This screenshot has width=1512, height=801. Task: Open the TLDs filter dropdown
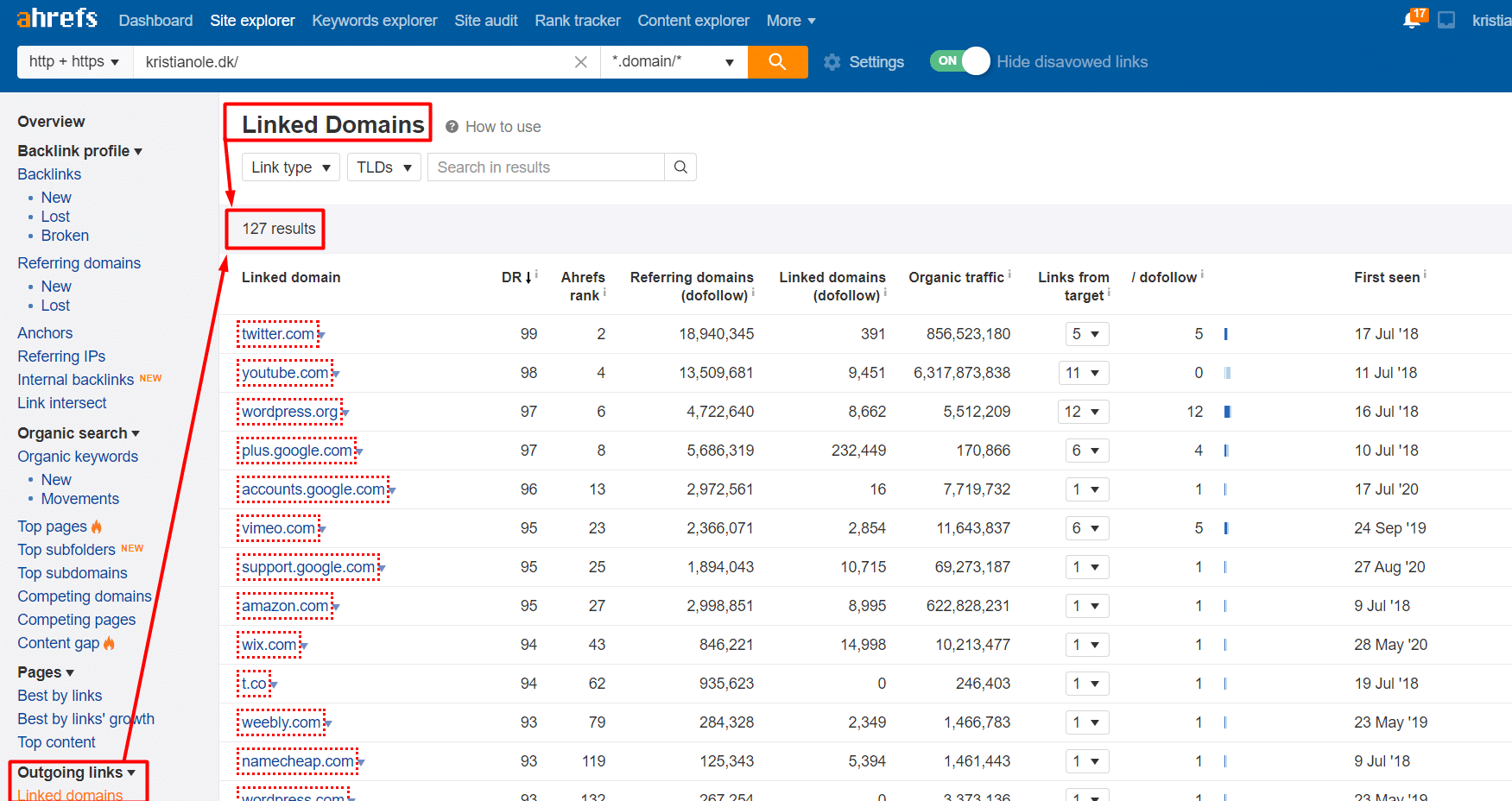tap(384, 167)
